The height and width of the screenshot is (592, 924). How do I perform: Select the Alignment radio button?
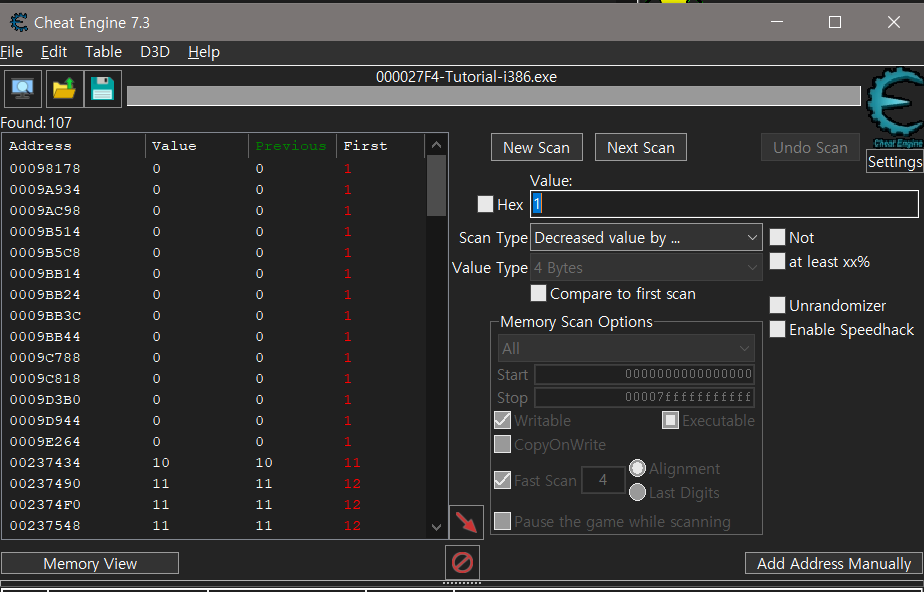(637, 469)
